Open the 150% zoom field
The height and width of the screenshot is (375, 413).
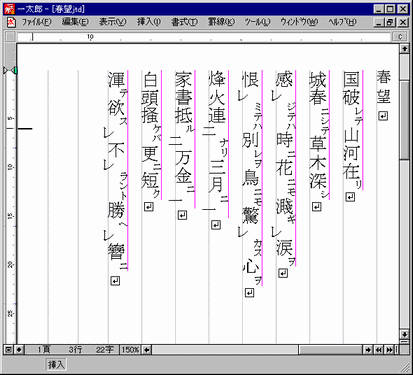[130, 350]
